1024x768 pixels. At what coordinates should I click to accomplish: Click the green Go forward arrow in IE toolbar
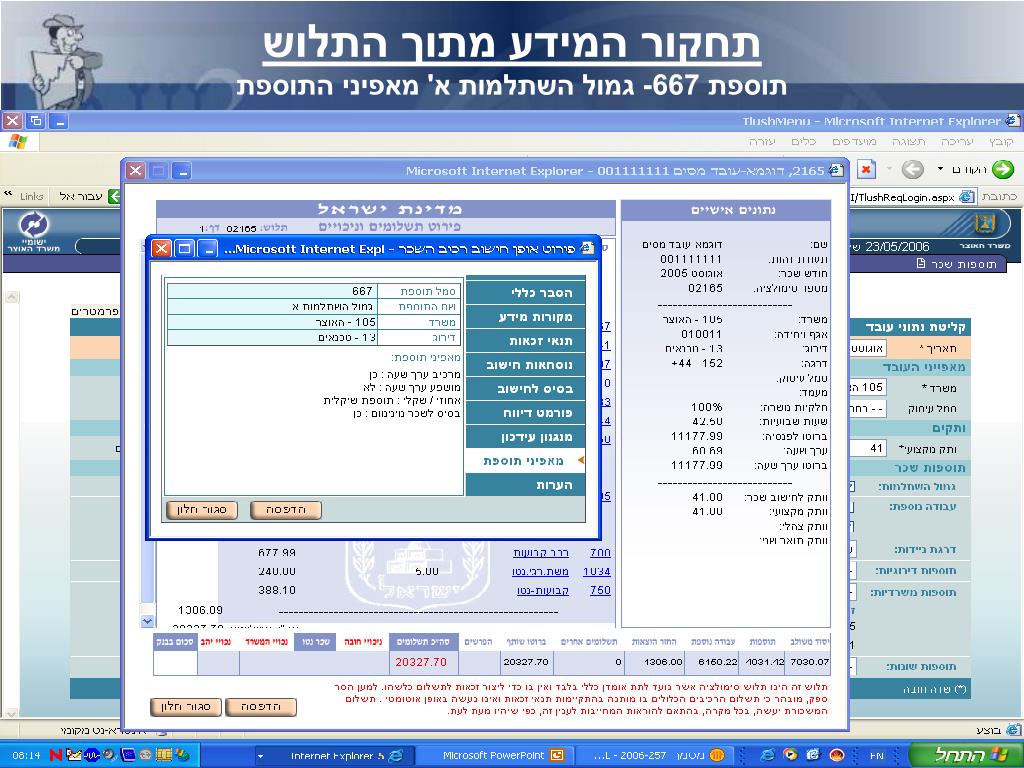1003,170
